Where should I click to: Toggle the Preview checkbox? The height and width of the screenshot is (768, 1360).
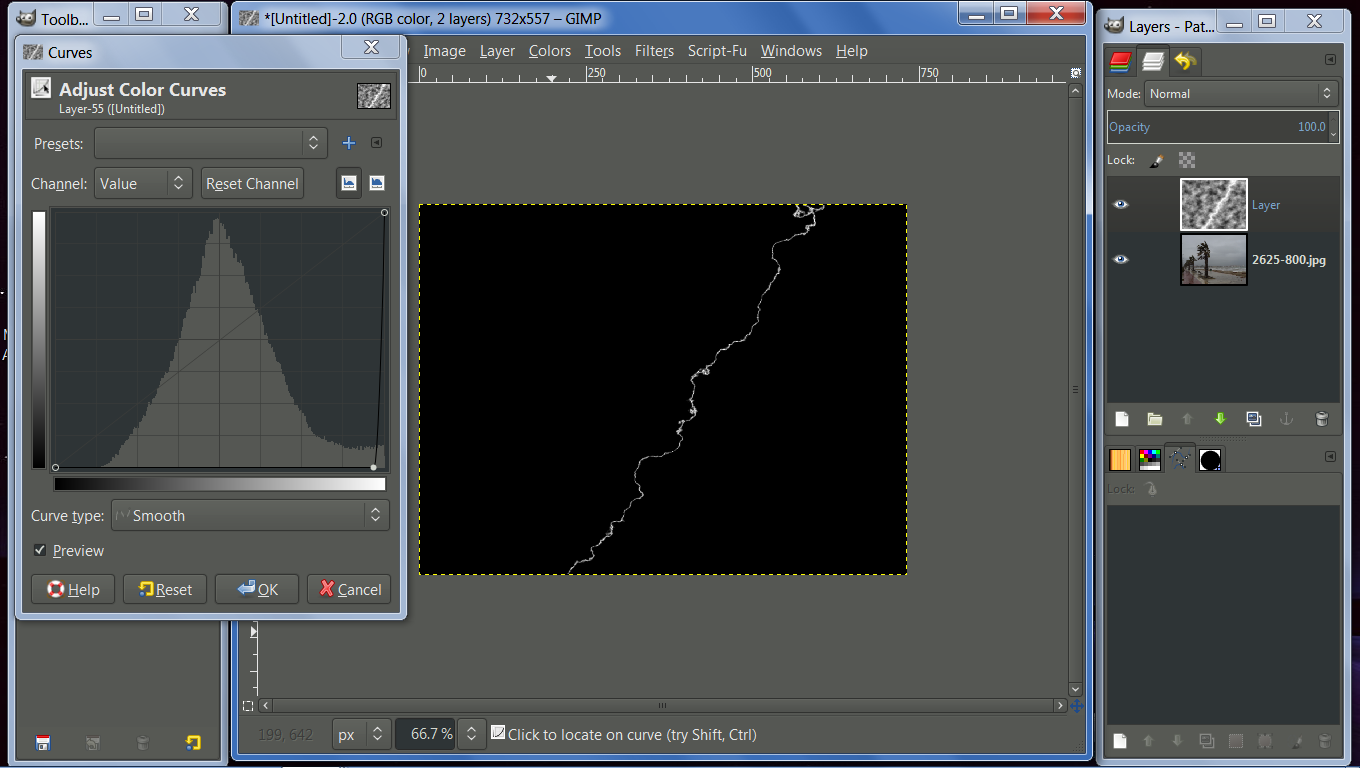pos(40,551)
